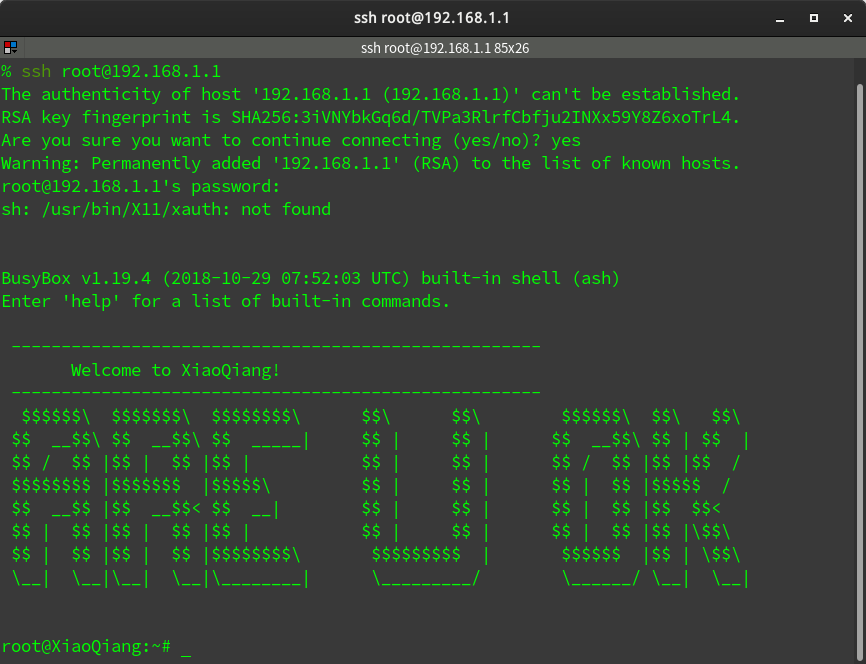
Task: Click the 'root@XiaoQiang:~#' shell prompt
Action: coord(86,646)
